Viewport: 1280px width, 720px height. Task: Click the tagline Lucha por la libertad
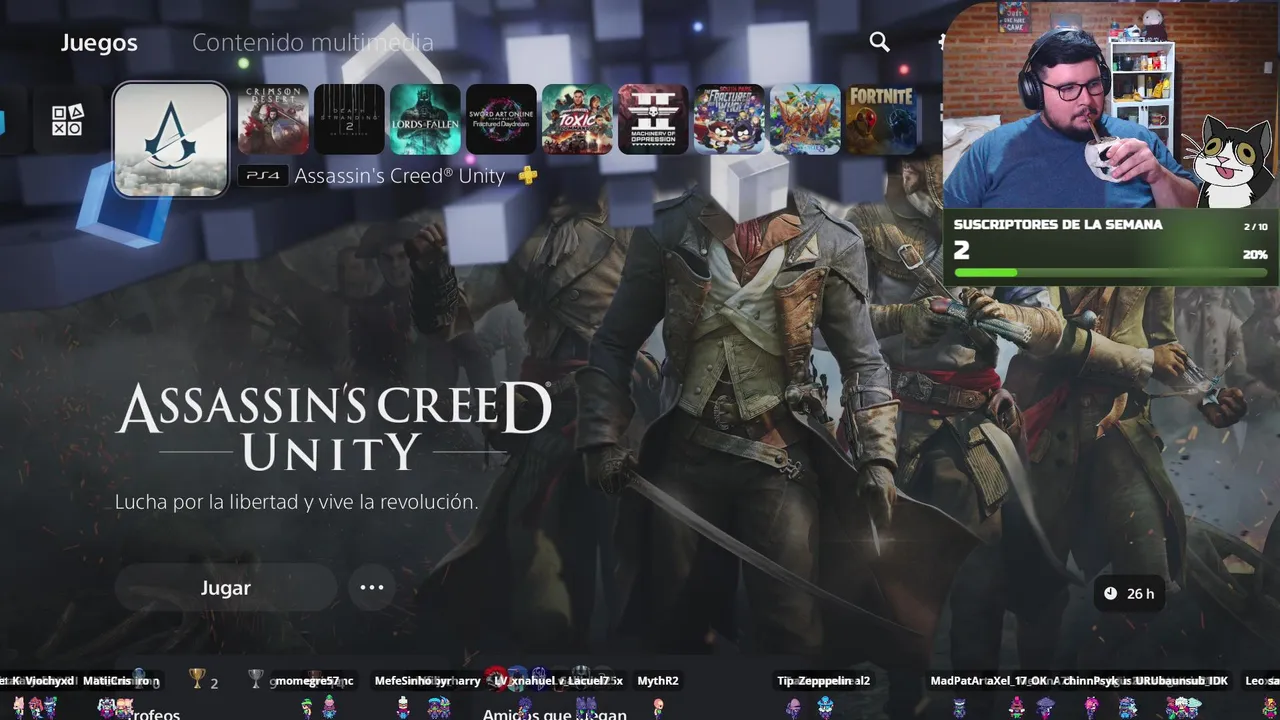pyautogui.click(x=296, y=502)
